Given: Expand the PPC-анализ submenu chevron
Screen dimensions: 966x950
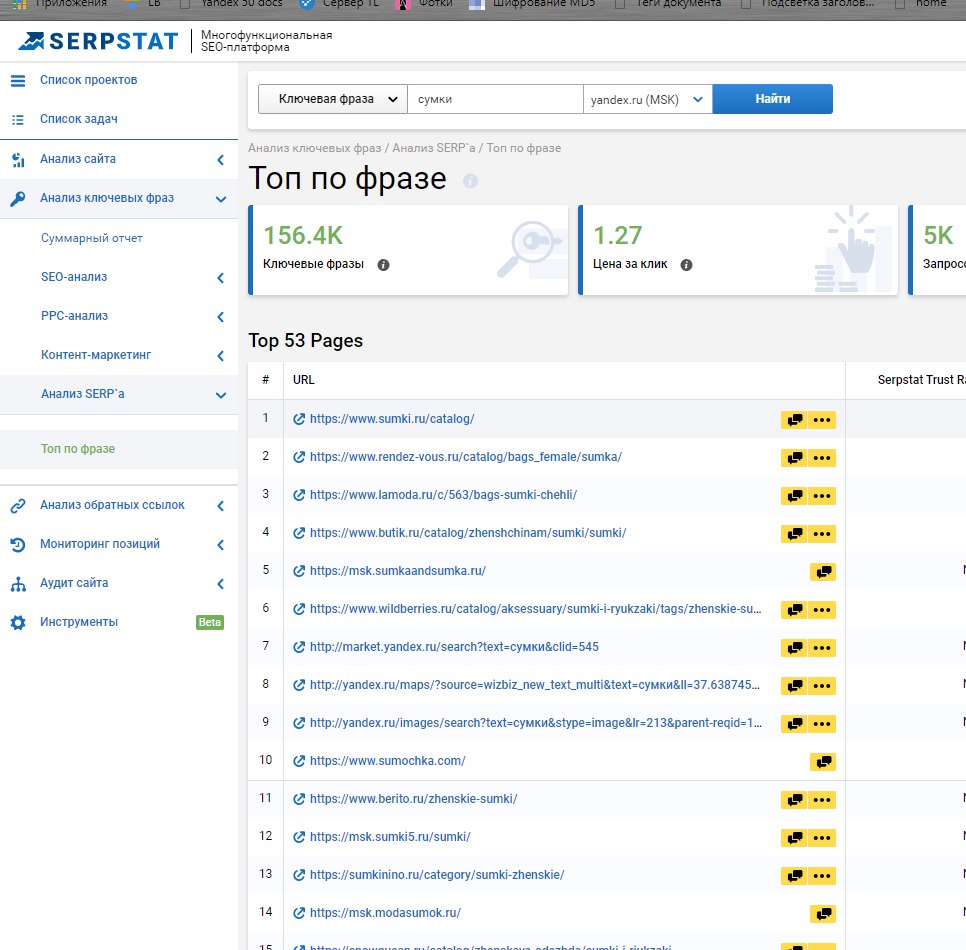Looking at the screenshot, I should 221,317.
